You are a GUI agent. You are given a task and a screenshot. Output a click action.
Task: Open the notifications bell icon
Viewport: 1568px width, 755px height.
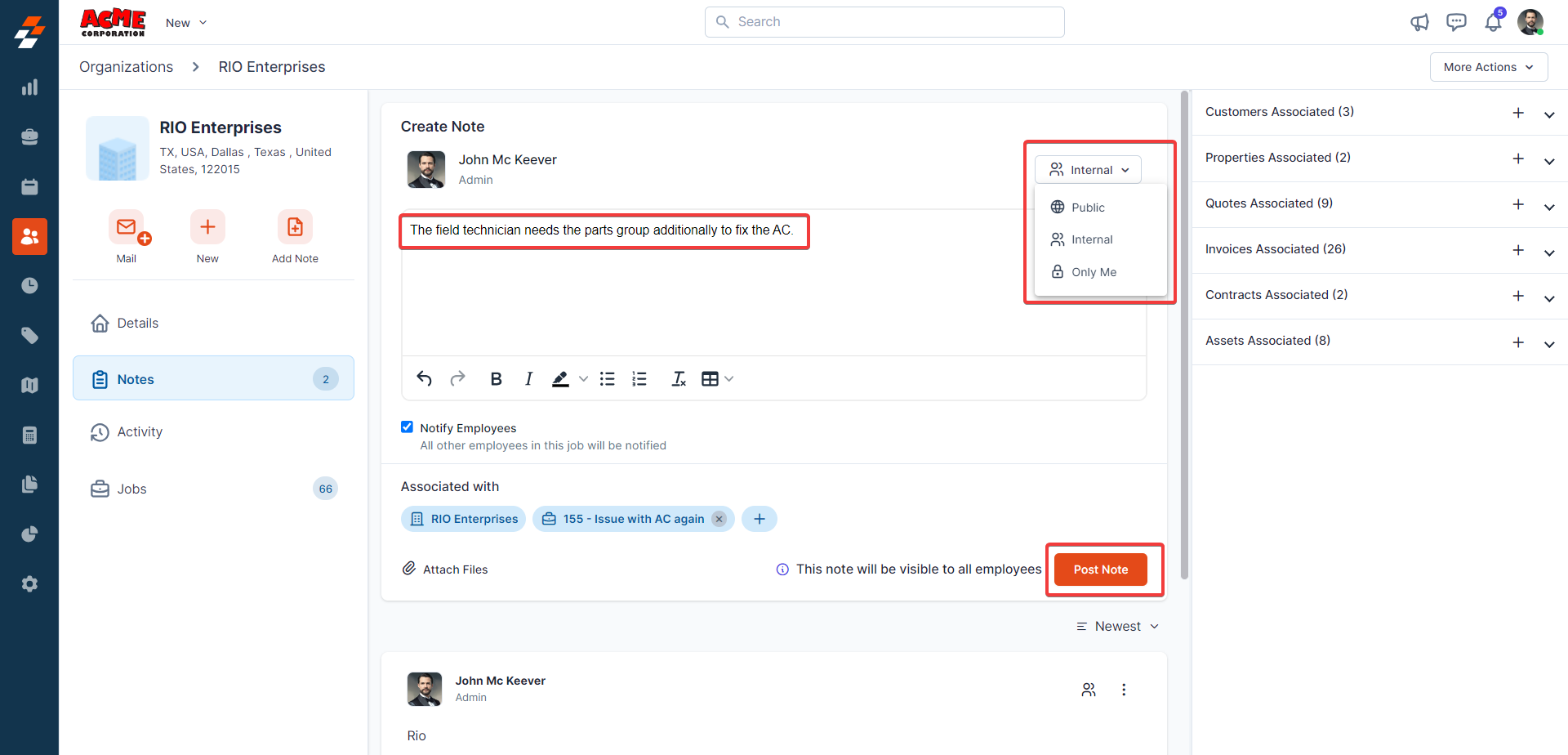[1493, 22]
